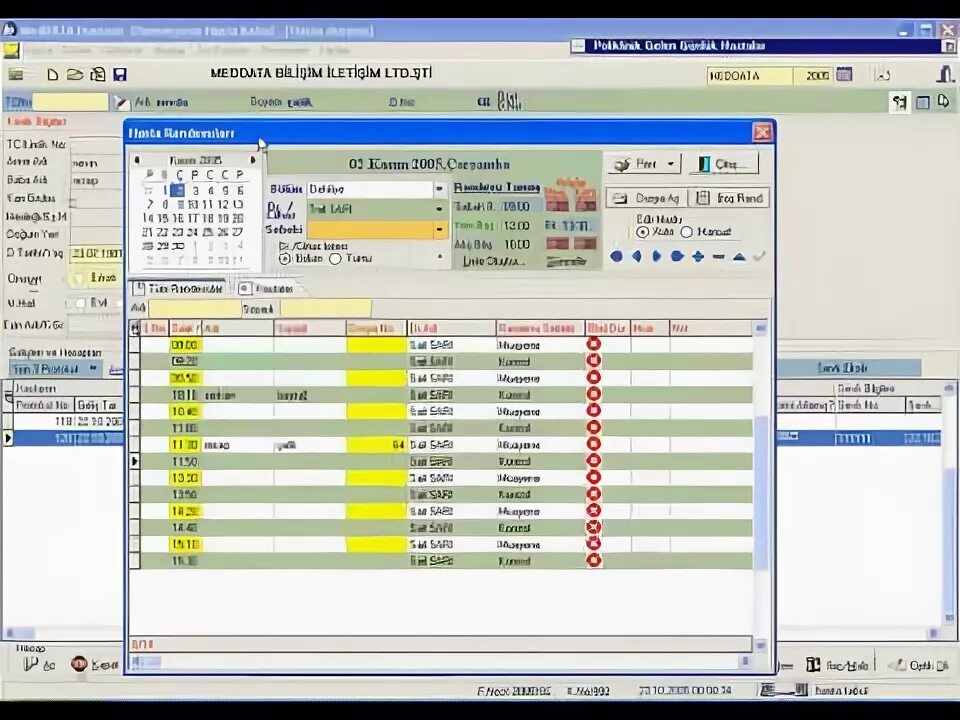Open the orange combo dropdown arrow
This screenshot has height=720, width=960.
tap(439, 230)
